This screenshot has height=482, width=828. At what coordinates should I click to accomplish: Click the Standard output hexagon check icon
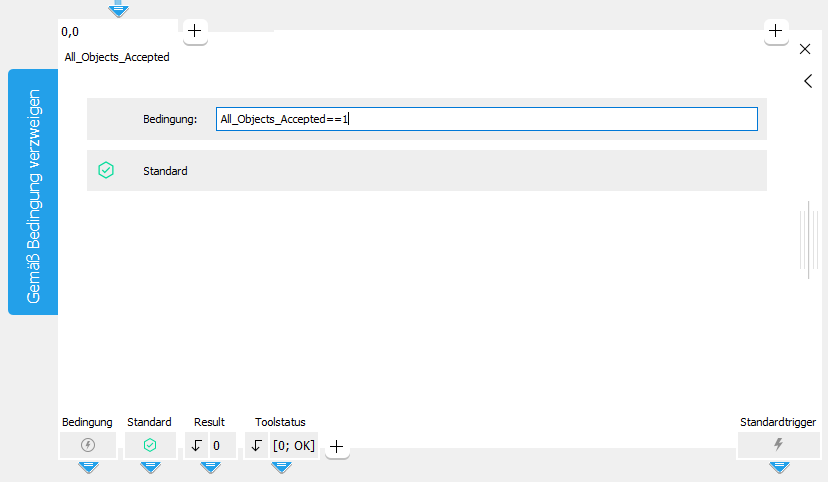(x=150, y=445)
